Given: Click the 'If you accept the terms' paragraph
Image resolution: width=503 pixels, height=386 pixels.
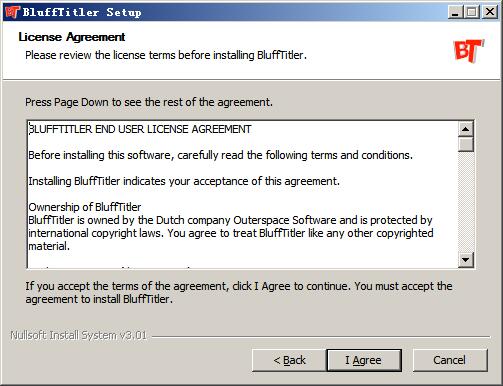Looking at the screenshot, I should [239, 293].
